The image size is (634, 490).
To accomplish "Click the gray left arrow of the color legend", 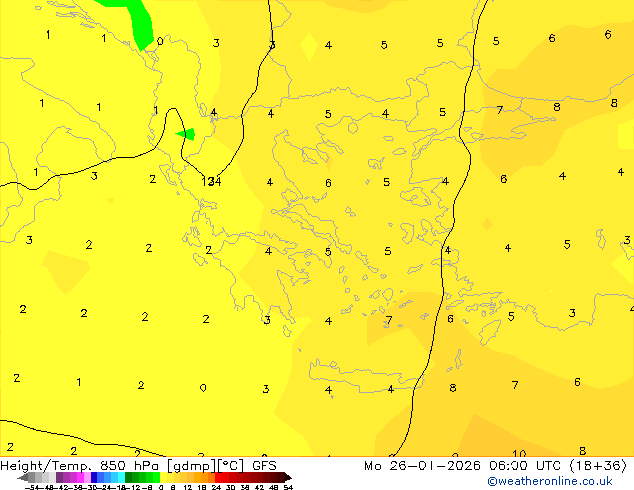I will tap(23, 477).
